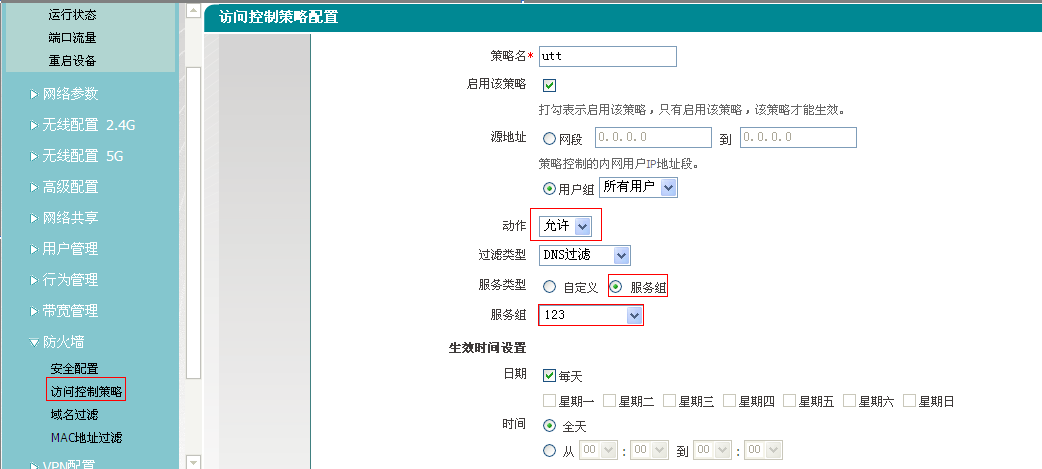Click the 策略名 text field
Screen dimensions: 1042x469
point(608,56)
